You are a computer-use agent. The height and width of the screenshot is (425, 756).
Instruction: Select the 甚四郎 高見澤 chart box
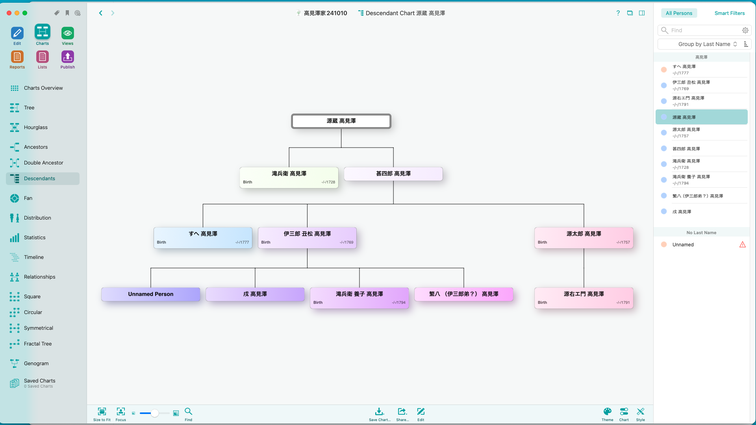click(x=393, y=174)
